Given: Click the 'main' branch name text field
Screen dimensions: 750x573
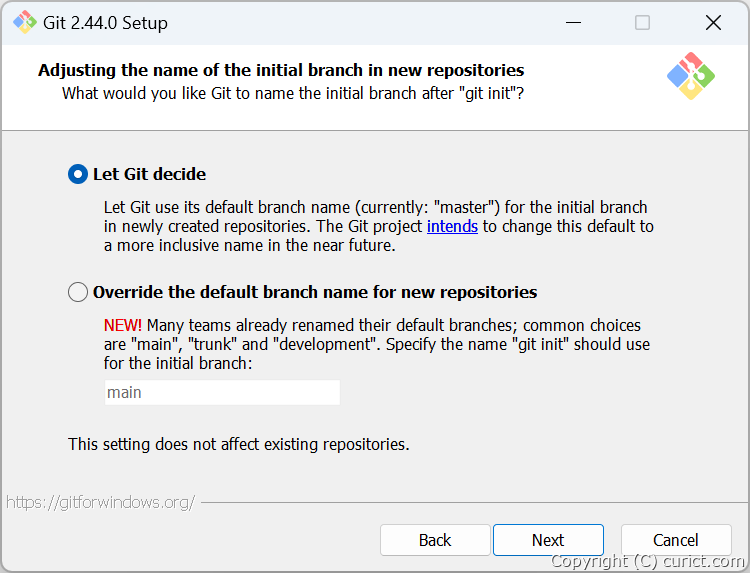Looking at the screenshot, I should (222, 392).
